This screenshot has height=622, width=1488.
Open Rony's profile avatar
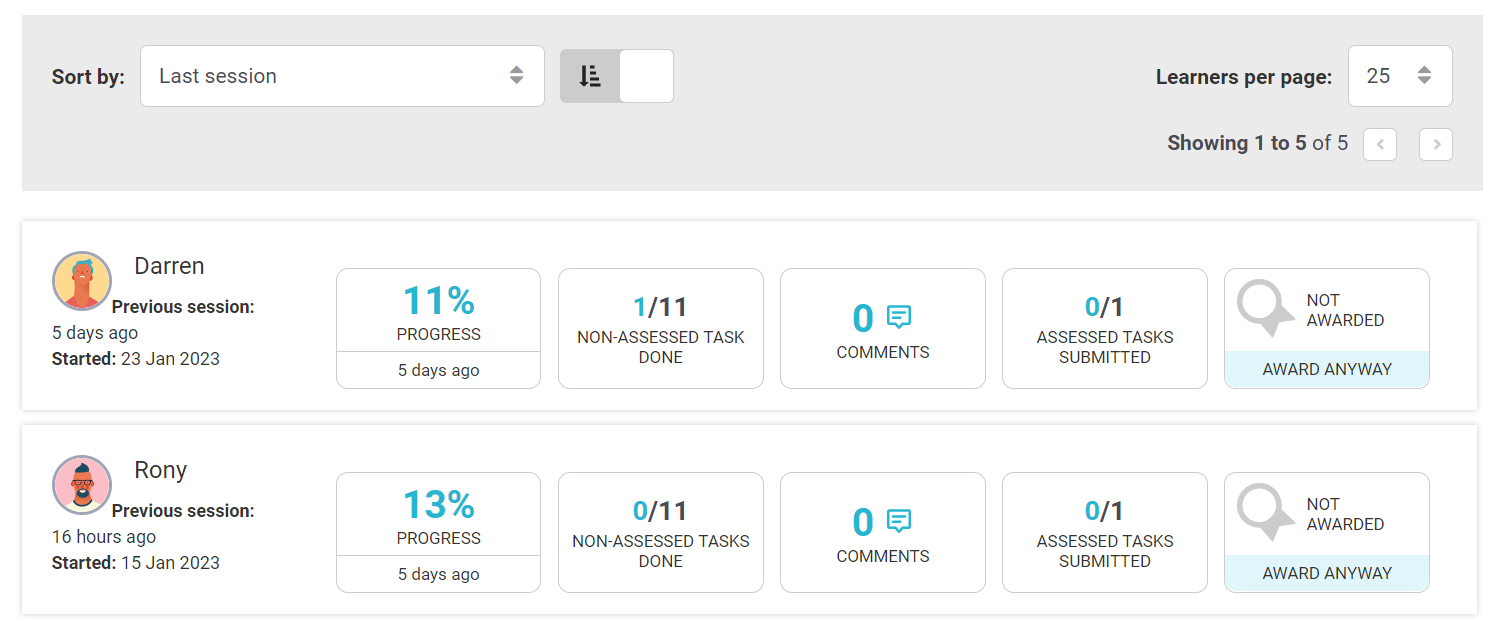pyautogui.click(x=81, y=485)
